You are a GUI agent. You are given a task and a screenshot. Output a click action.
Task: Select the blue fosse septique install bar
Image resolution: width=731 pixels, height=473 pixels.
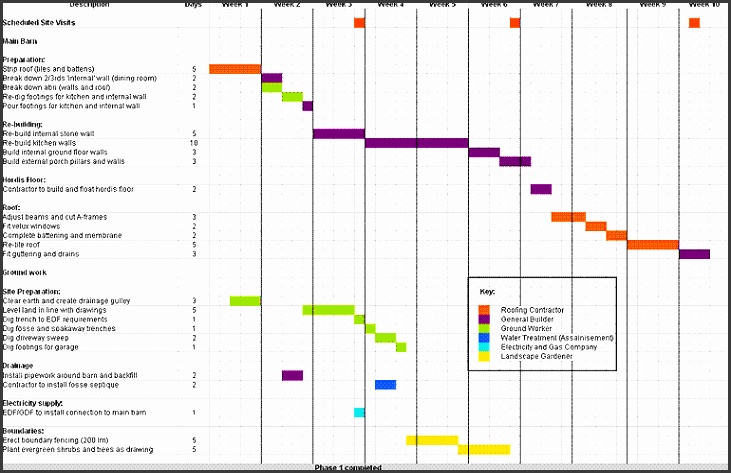tap(386, 385)
